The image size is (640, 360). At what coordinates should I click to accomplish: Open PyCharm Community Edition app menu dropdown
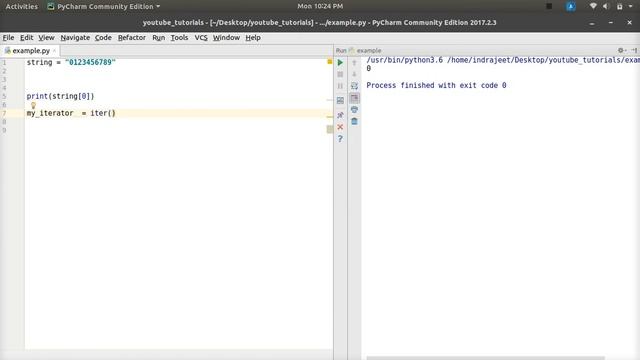click(104, 7)
